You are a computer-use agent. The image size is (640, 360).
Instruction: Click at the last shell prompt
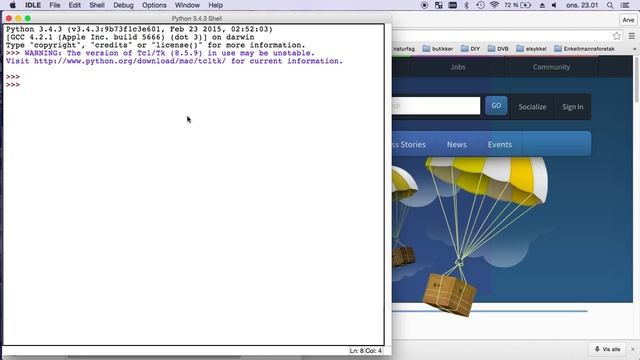(13, 85)
